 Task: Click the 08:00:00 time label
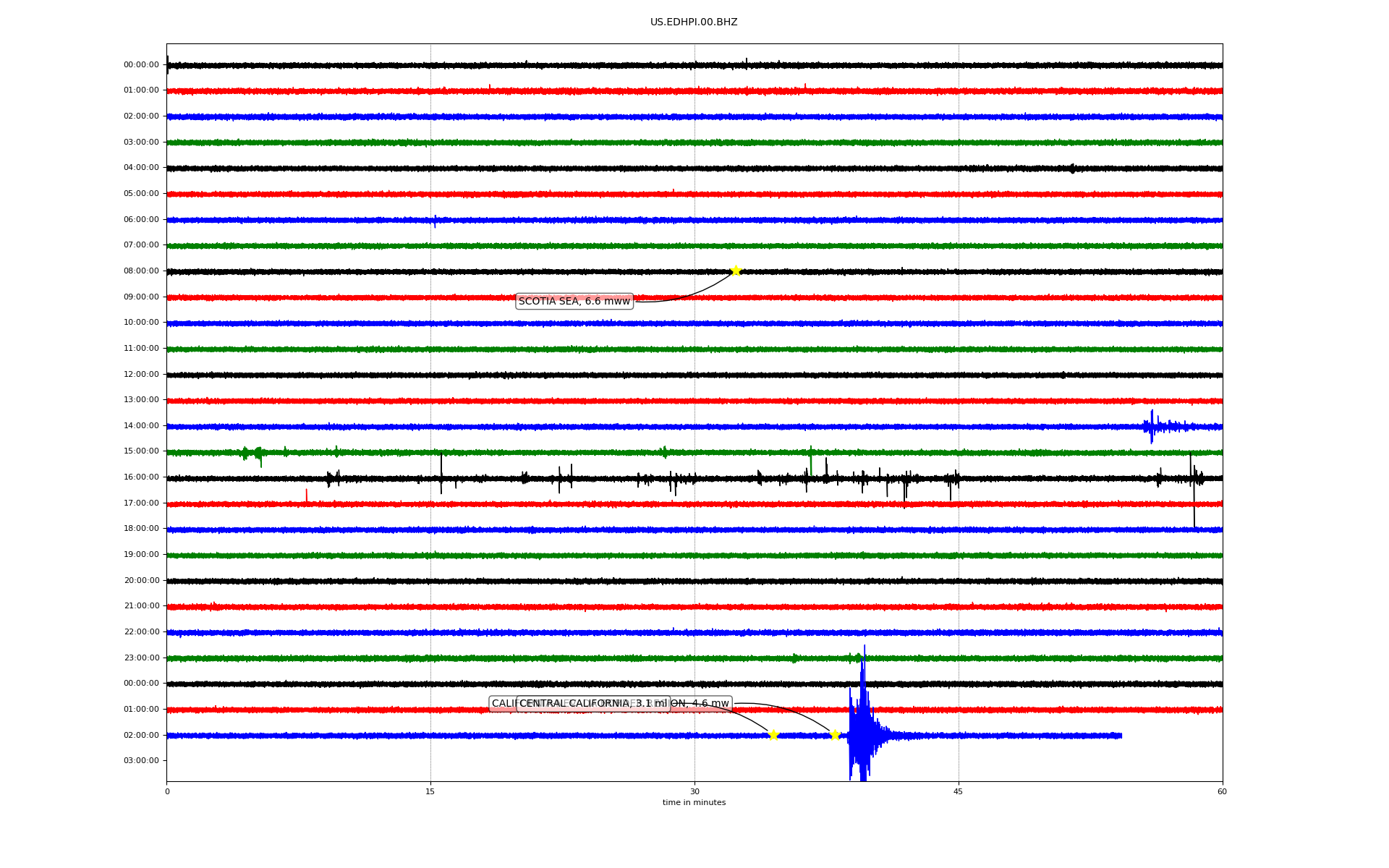(x=141, y=271)
